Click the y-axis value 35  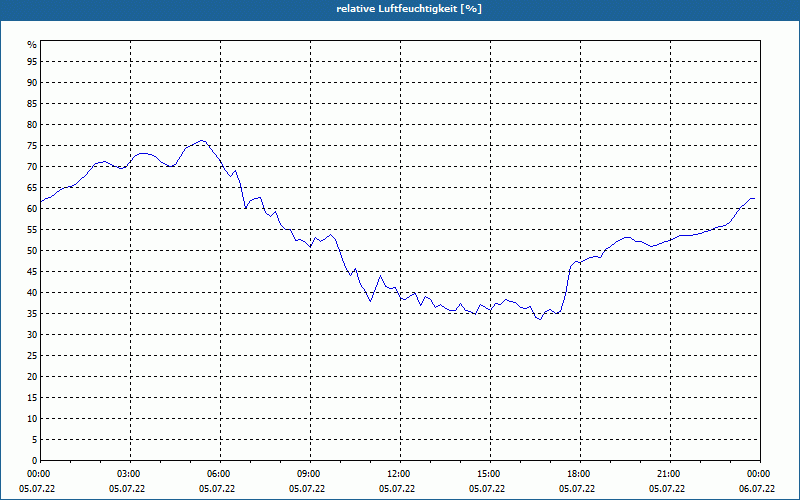(32, 314)
